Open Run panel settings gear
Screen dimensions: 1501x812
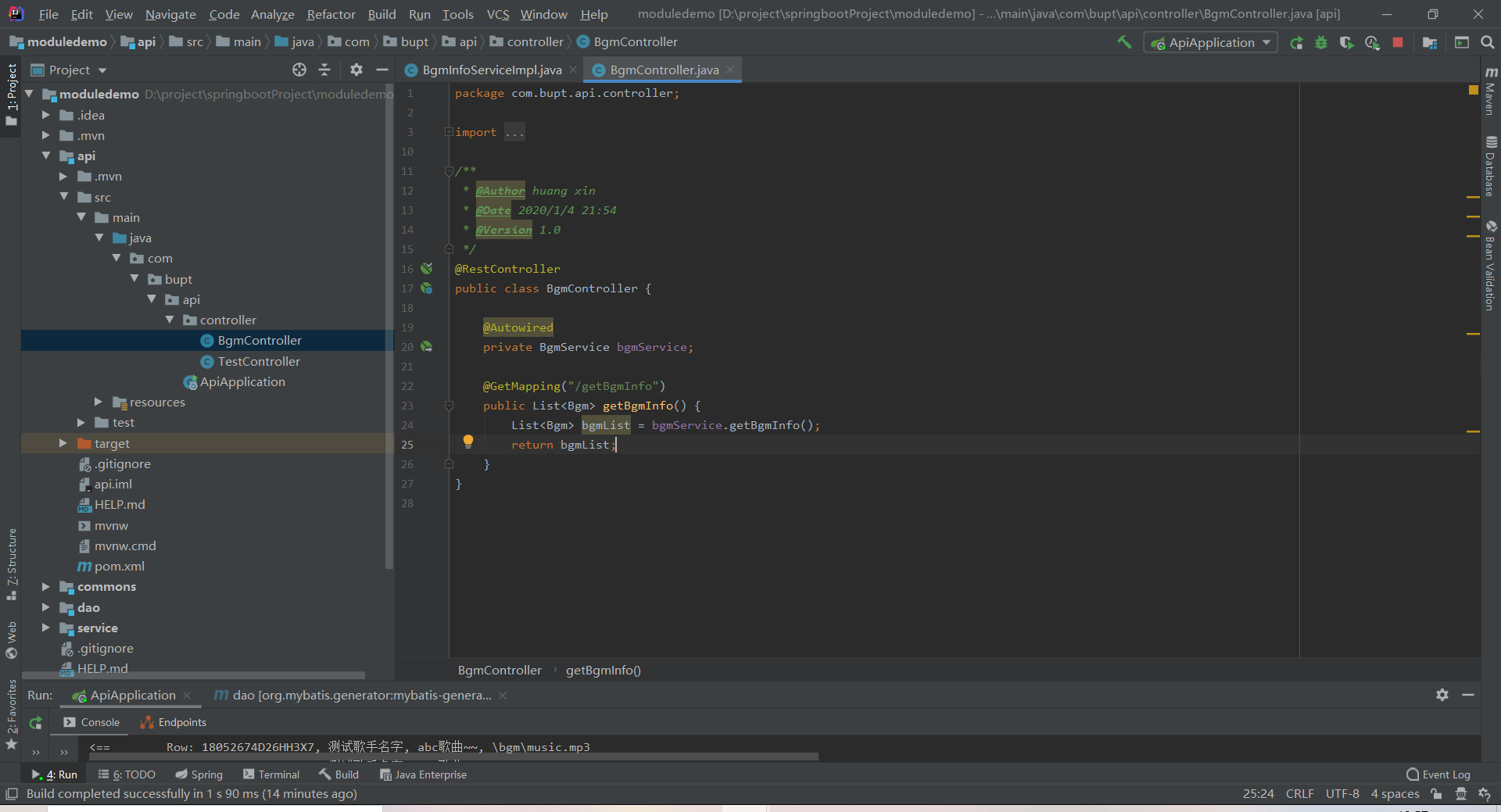coord(1442,695)
